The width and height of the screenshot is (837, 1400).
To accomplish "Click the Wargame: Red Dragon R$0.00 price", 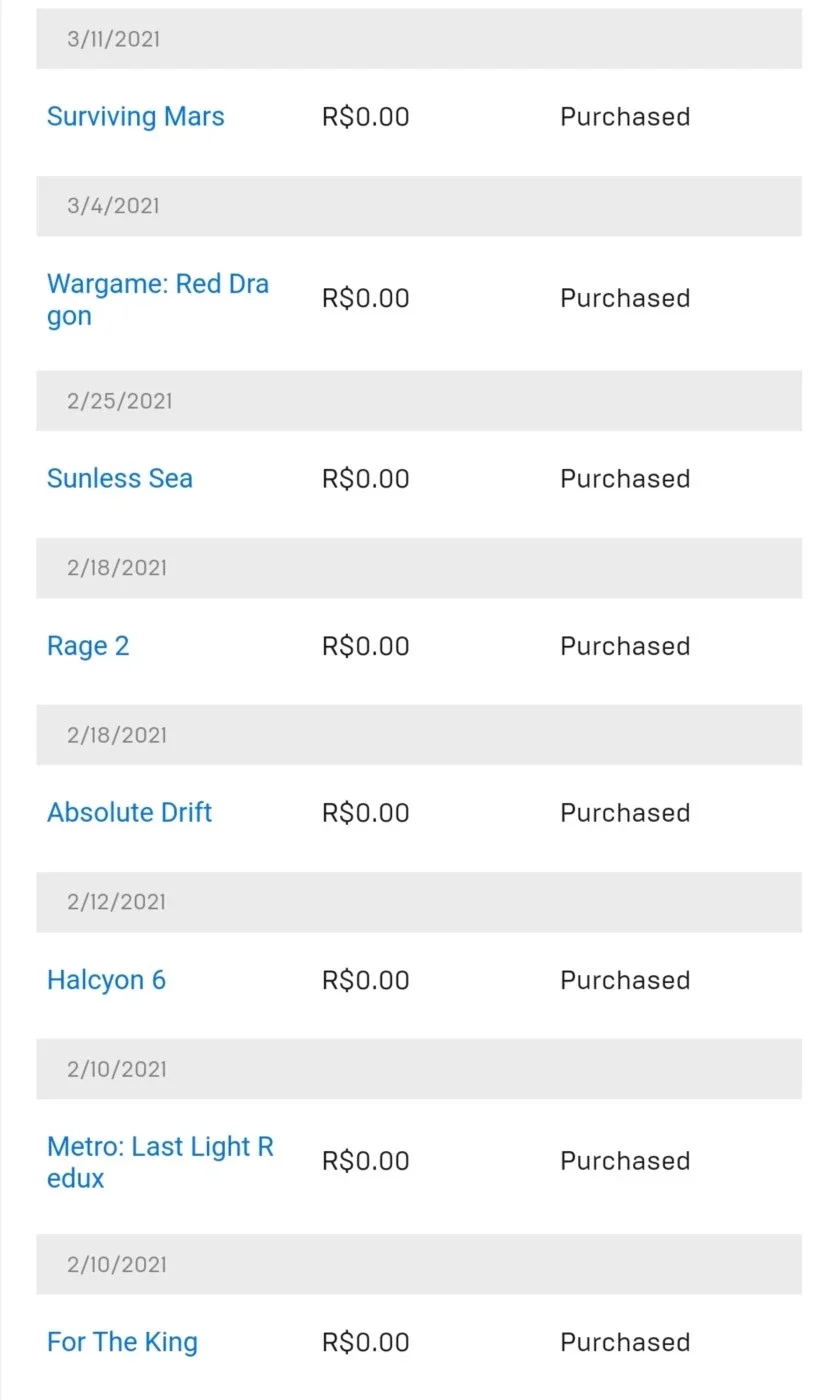I will pyautogui.click(x=365, y=298).
